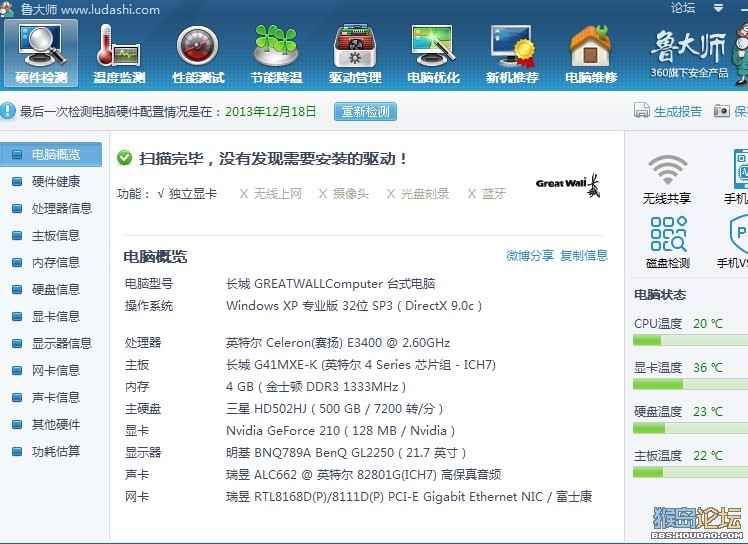Image resolution: width=748 pixels, height=544 pixels.
Task: Click the 鲁大师 360旗下安全产品 banner logo
Action: 689,53
